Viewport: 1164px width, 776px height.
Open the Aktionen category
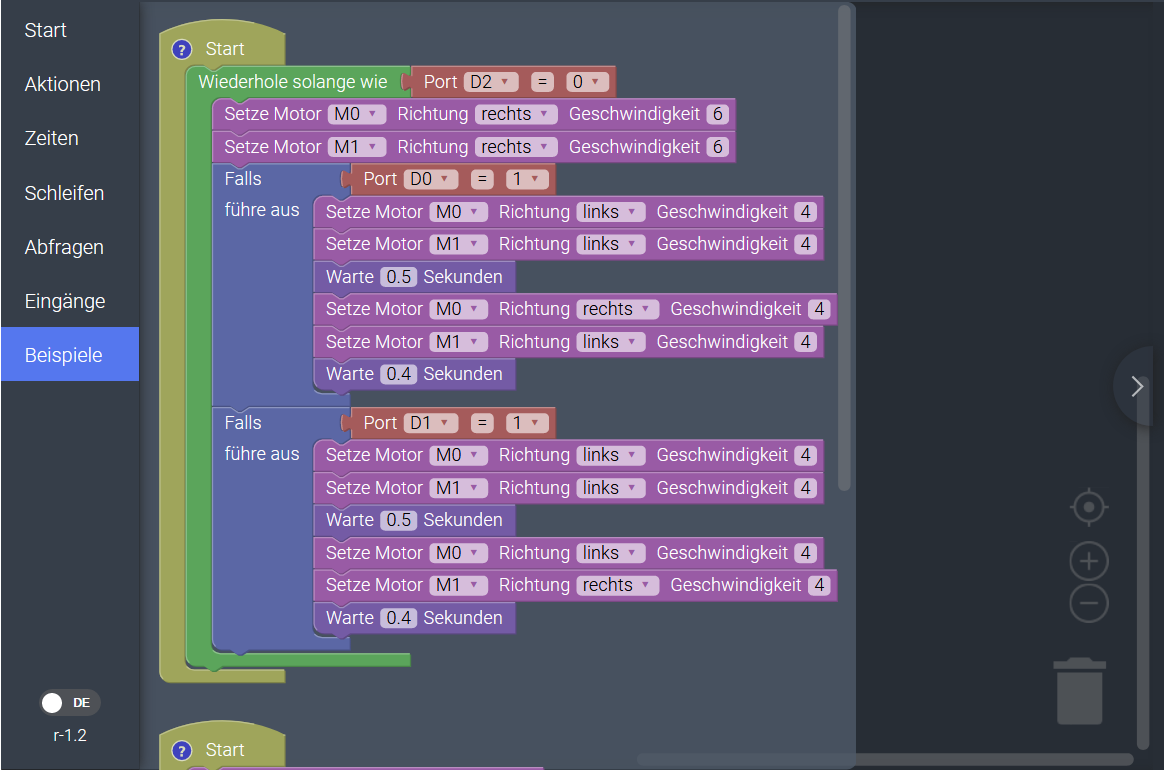pyautogui.click(x=62, y=84)
